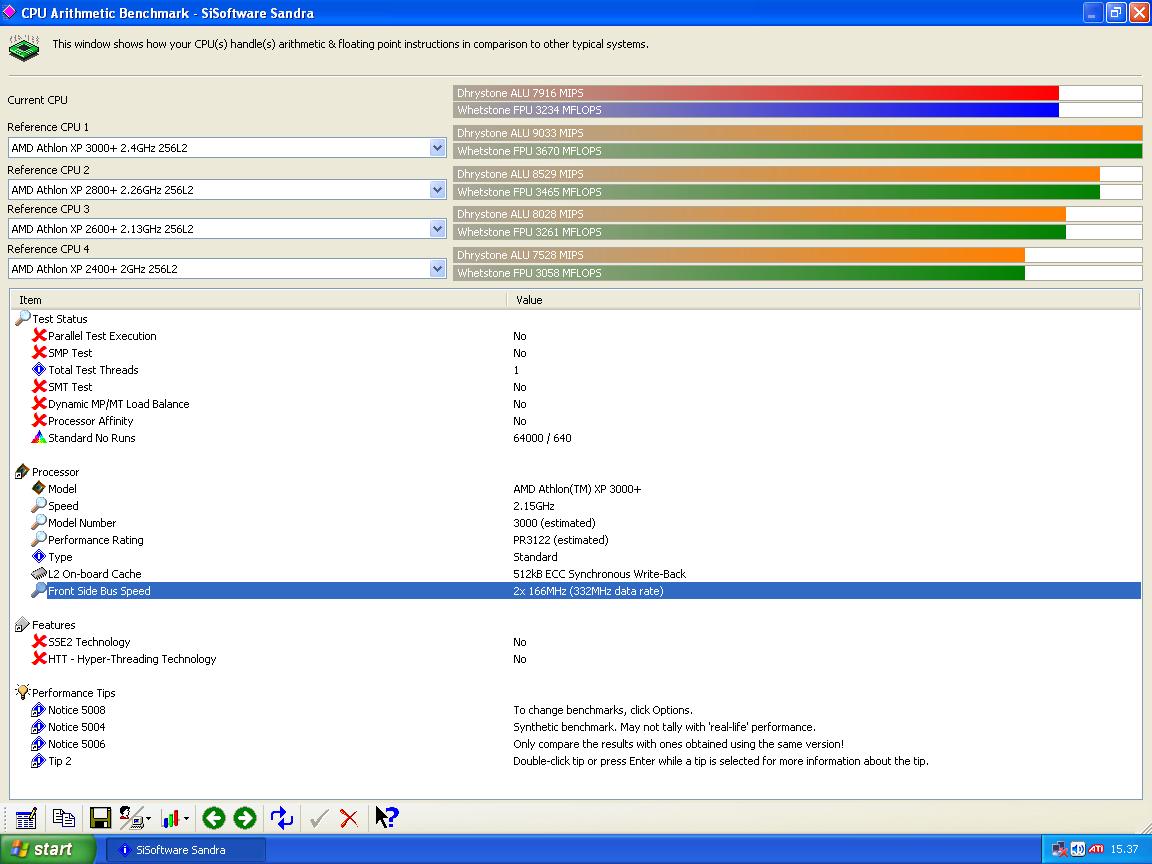Open the Windows Start menu
This screenshot has height=864, width=1152.
coord(48,849)
